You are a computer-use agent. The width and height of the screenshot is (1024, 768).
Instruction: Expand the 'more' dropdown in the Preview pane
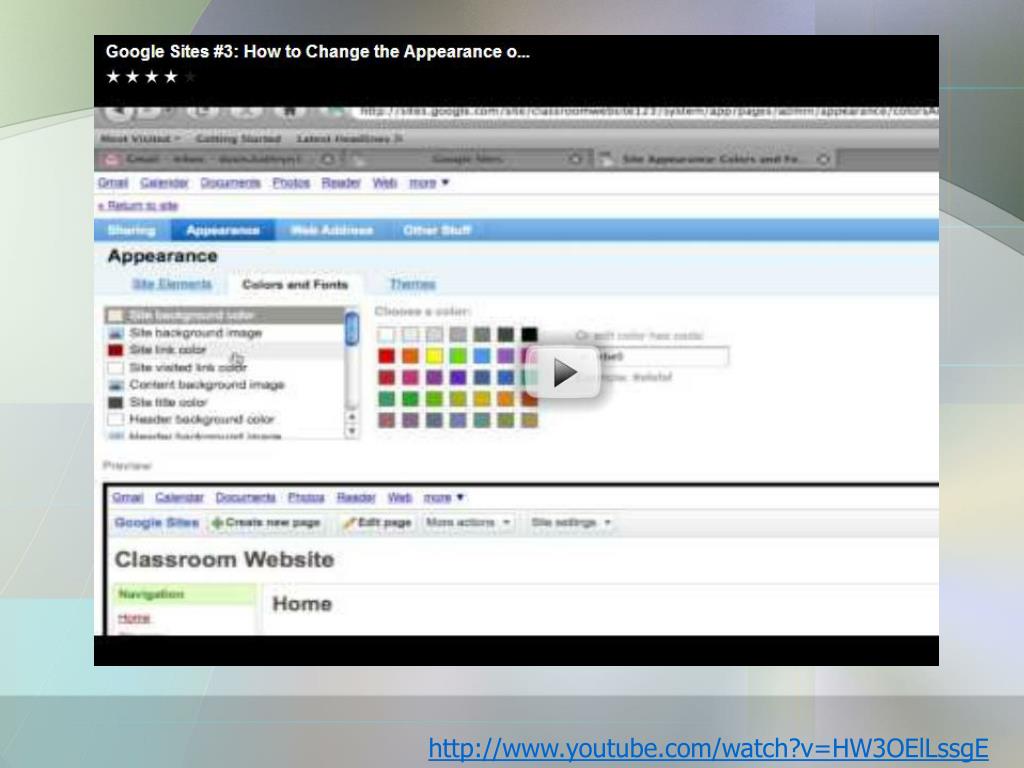(x=443, y=498)
